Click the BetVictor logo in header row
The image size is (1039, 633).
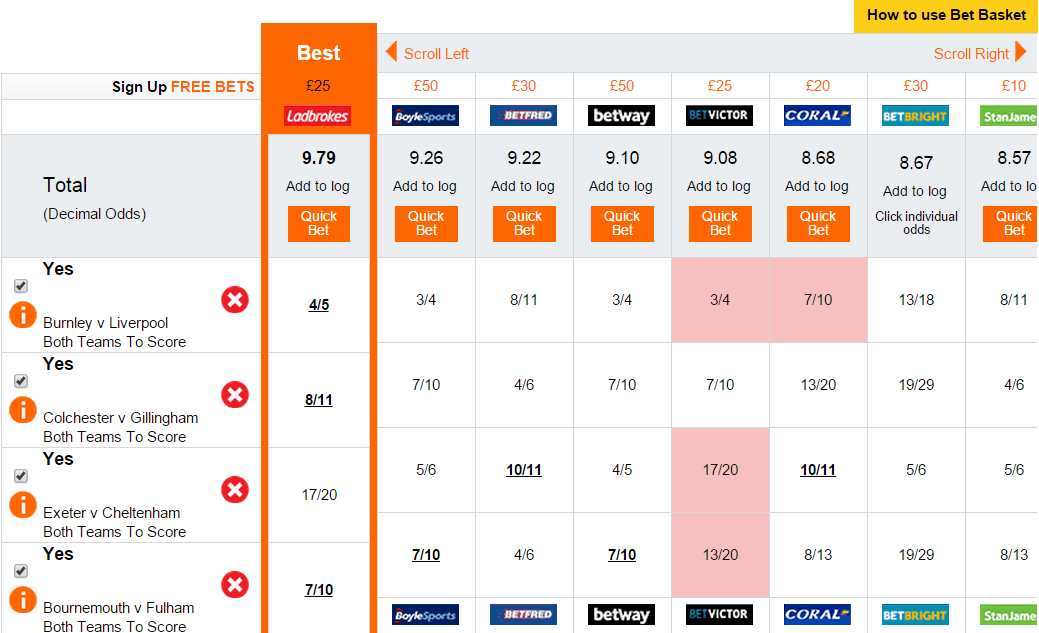tap(719, 115)
